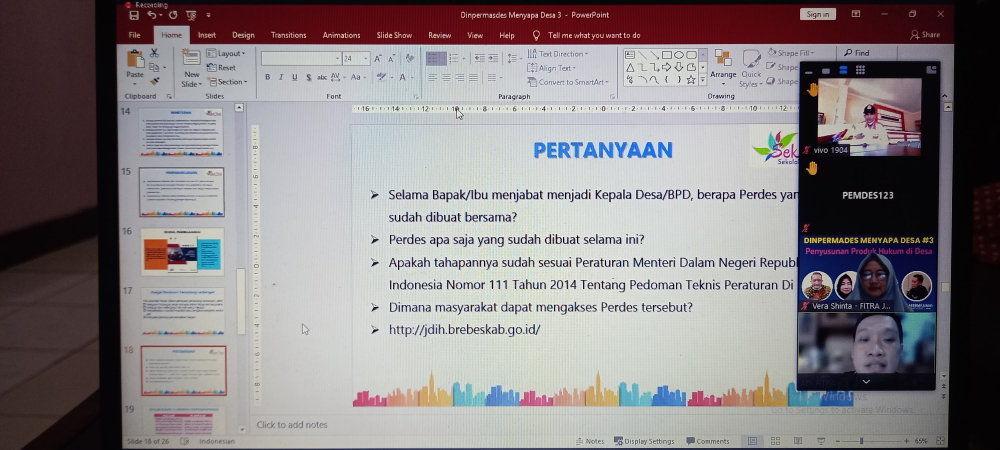The height and width of the screenshot is (450, 1000).
Task: Click the Find button
Action: coord(857,54)
